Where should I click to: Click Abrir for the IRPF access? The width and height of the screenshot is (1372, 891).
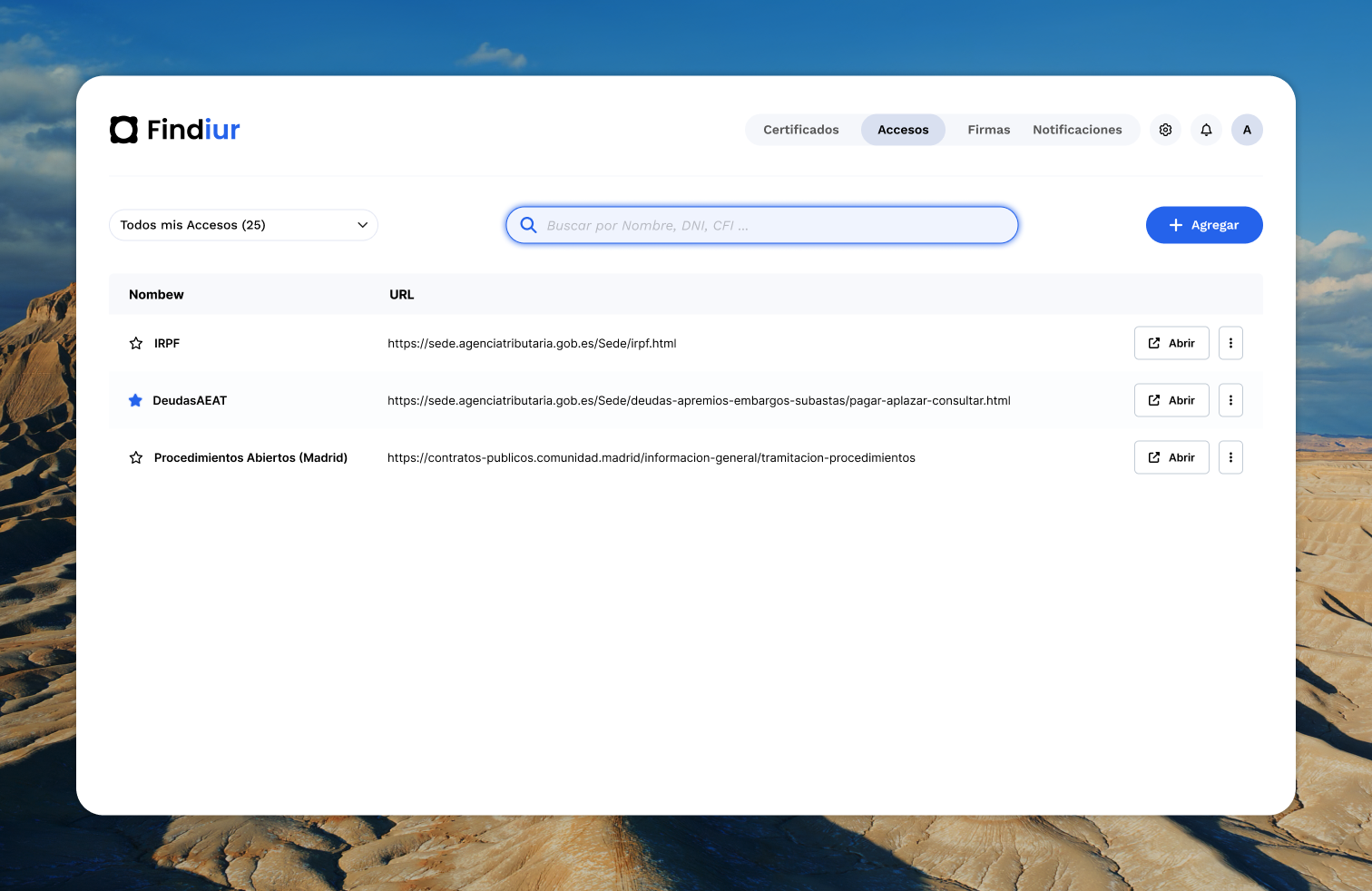pos(1171,343)
